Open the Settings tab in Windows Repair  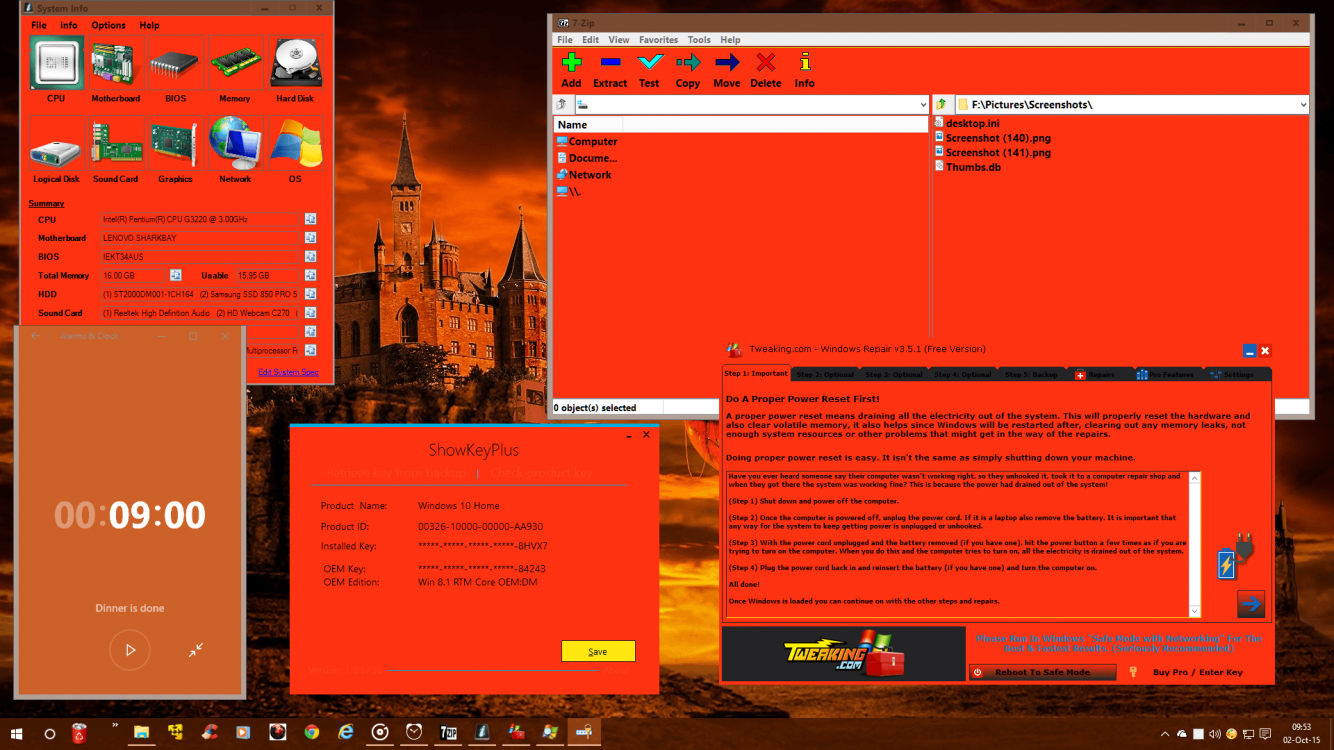[1237, 374]
